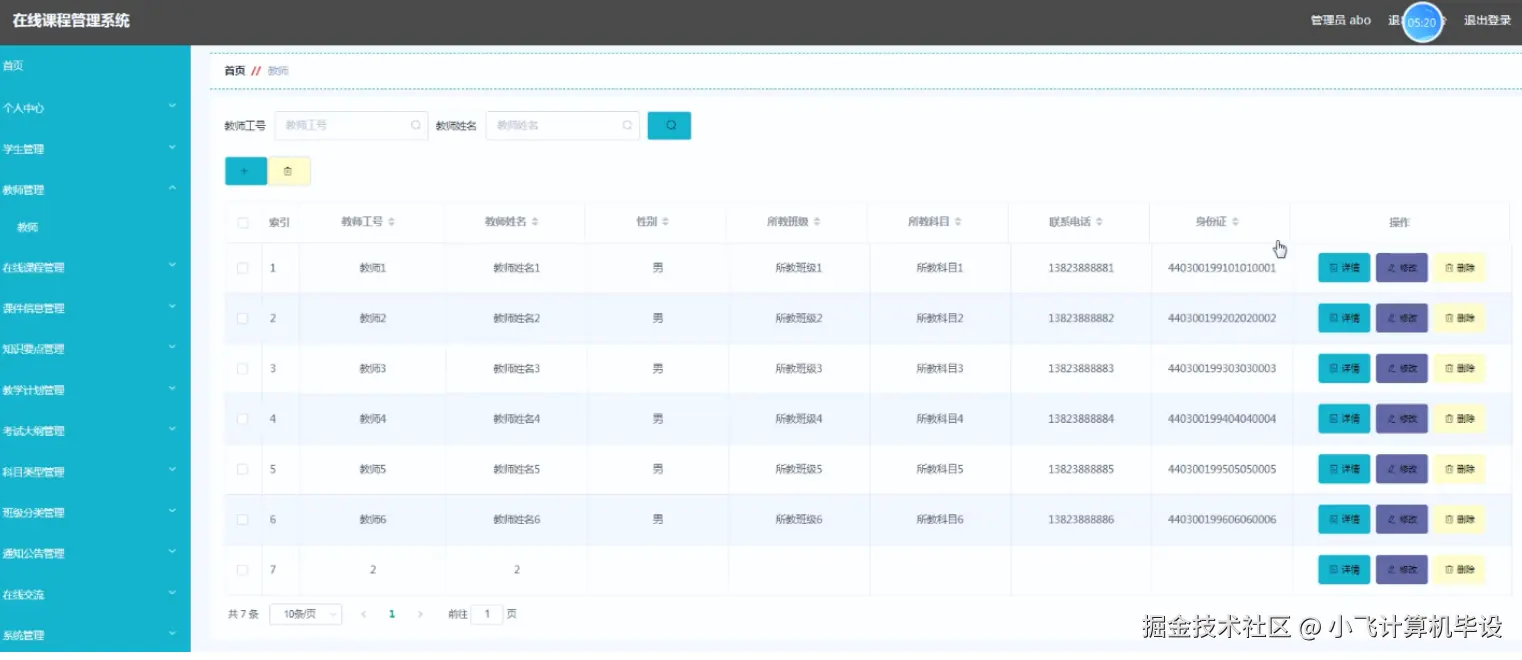Open 详情 for row 教师1

point(1344,268)
